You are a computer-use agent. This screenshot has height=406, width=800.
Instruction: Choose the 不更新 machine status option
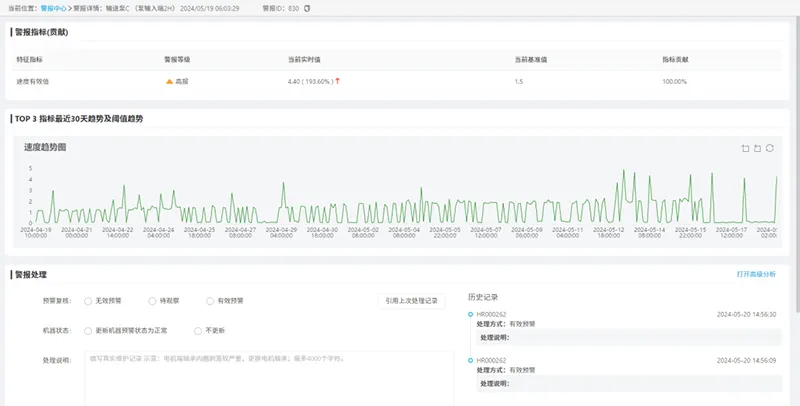196,330
